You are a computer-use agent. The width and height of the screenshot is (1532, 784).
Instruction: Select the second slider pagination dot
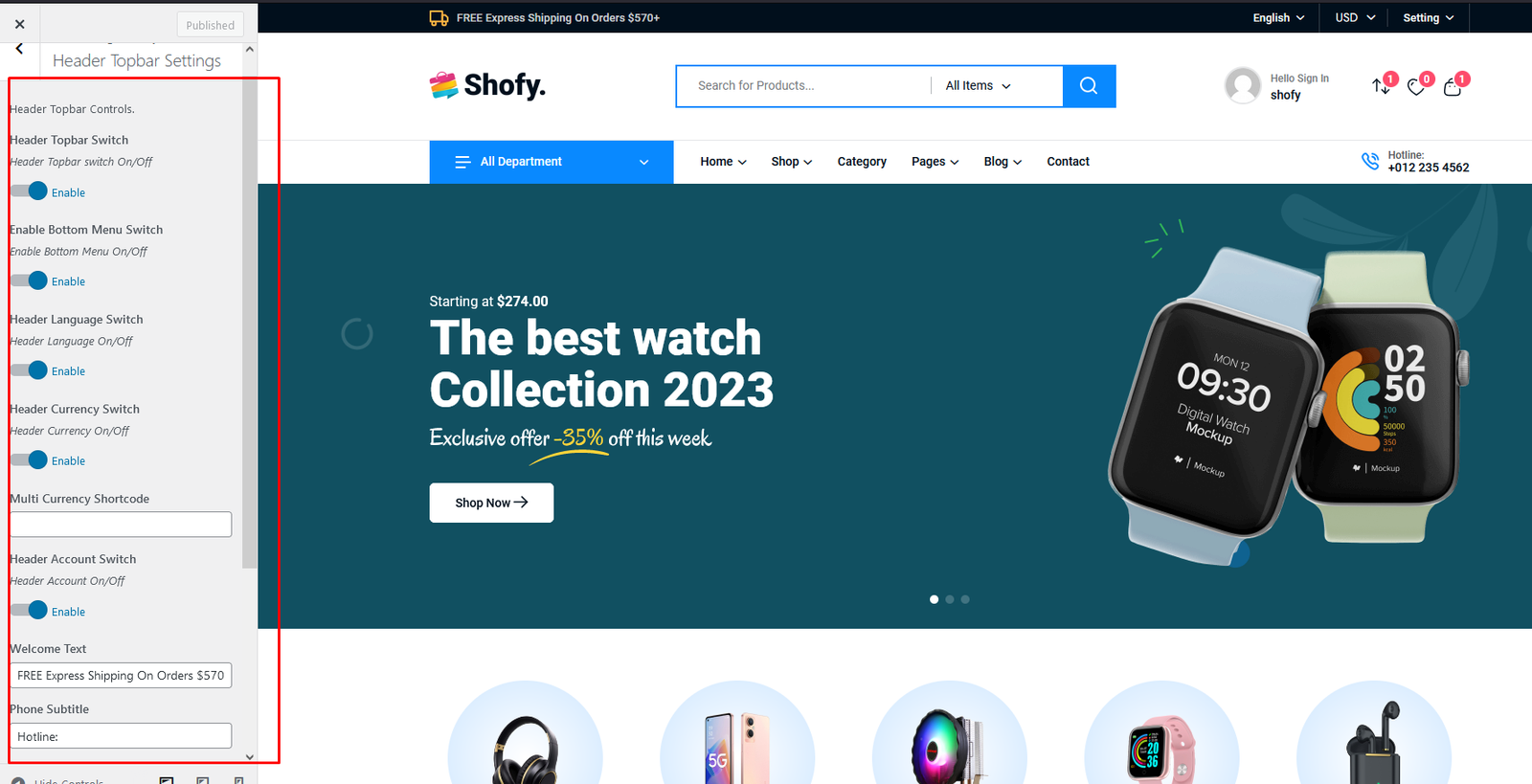950,599
